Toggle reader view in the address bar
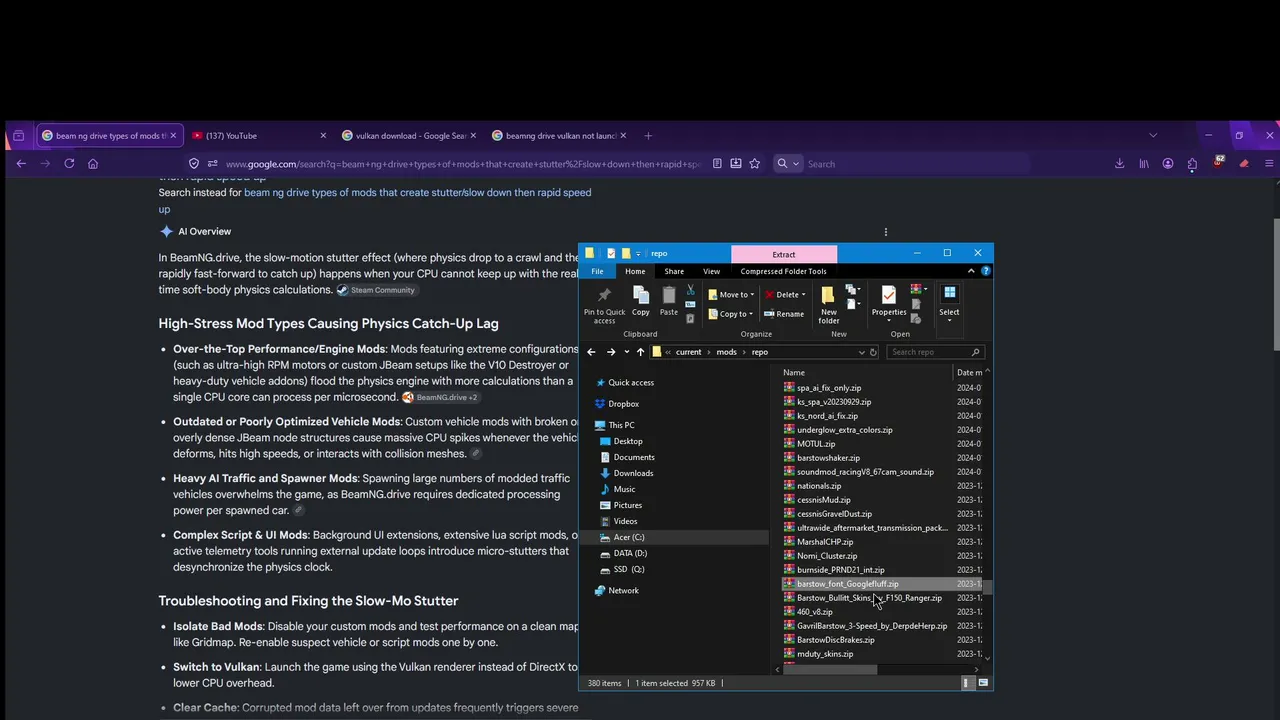This screenshot has height=720, width=1280. 717,164
